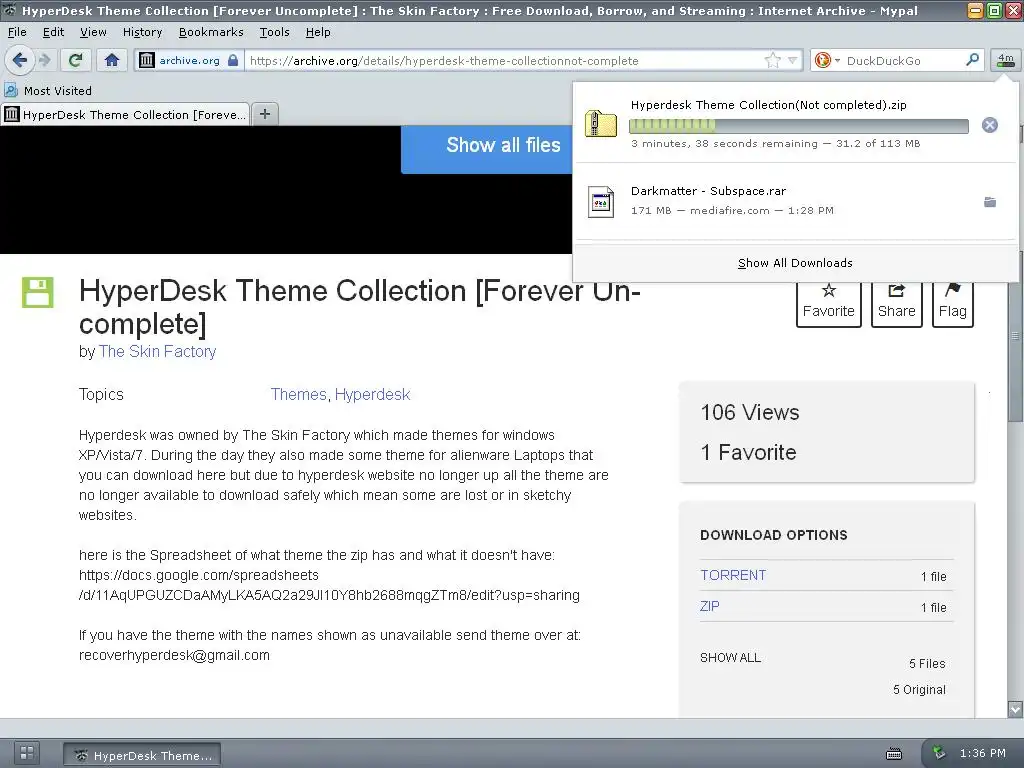This screenshot has height=768, width=1024.
Task: Open the Help menu
Action: click(x=318, y=32)
